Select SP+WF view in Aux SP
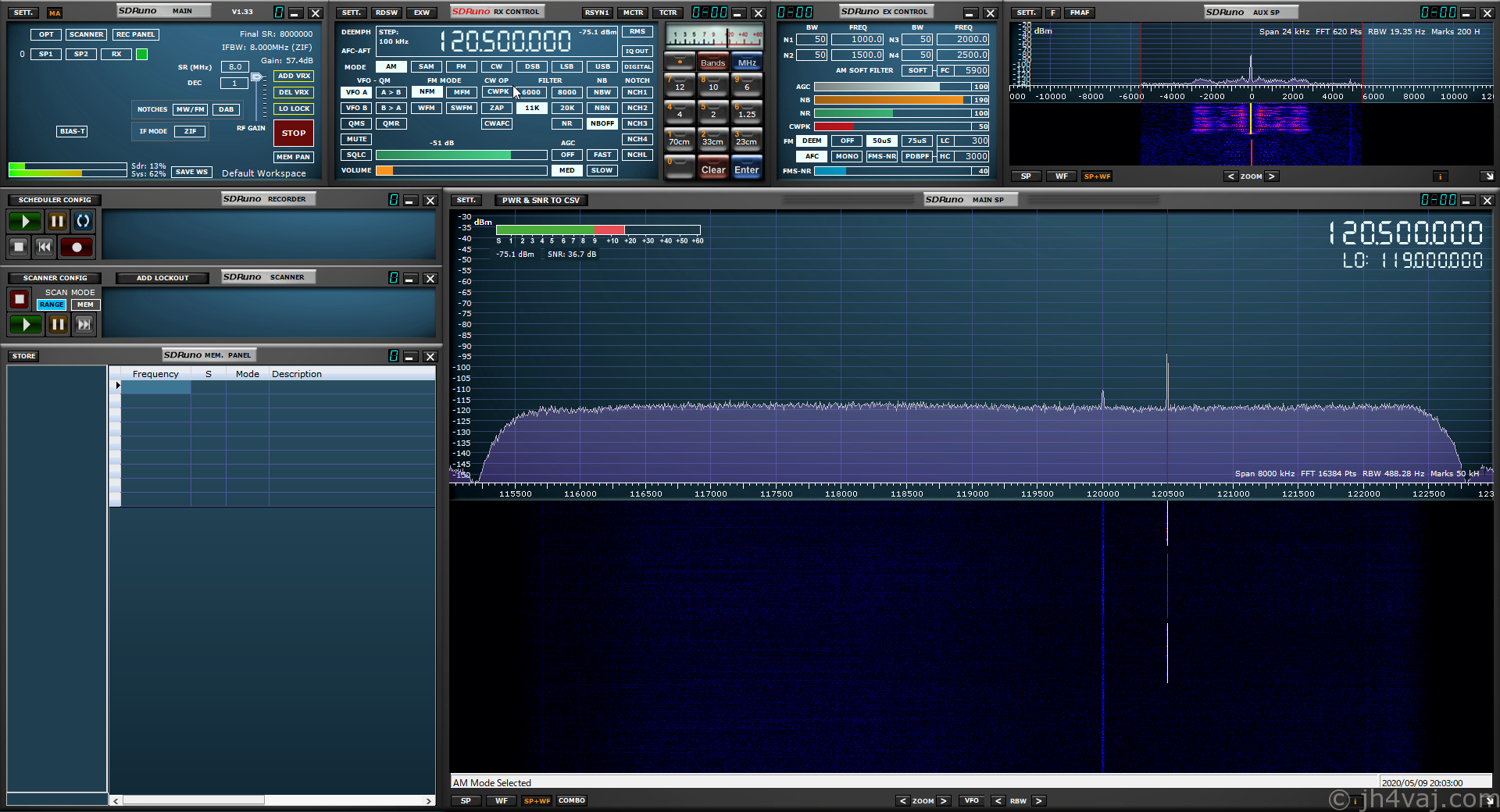The image size is (1500, 812). [1097, 176]
